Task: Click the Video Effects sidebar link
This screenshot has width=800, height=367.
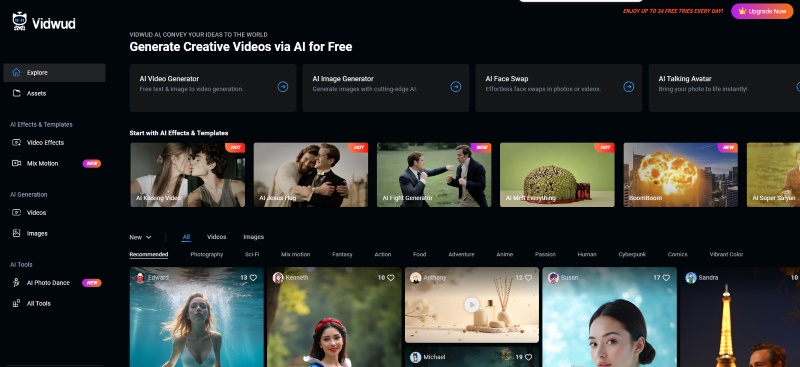Action: click(45, 142)
